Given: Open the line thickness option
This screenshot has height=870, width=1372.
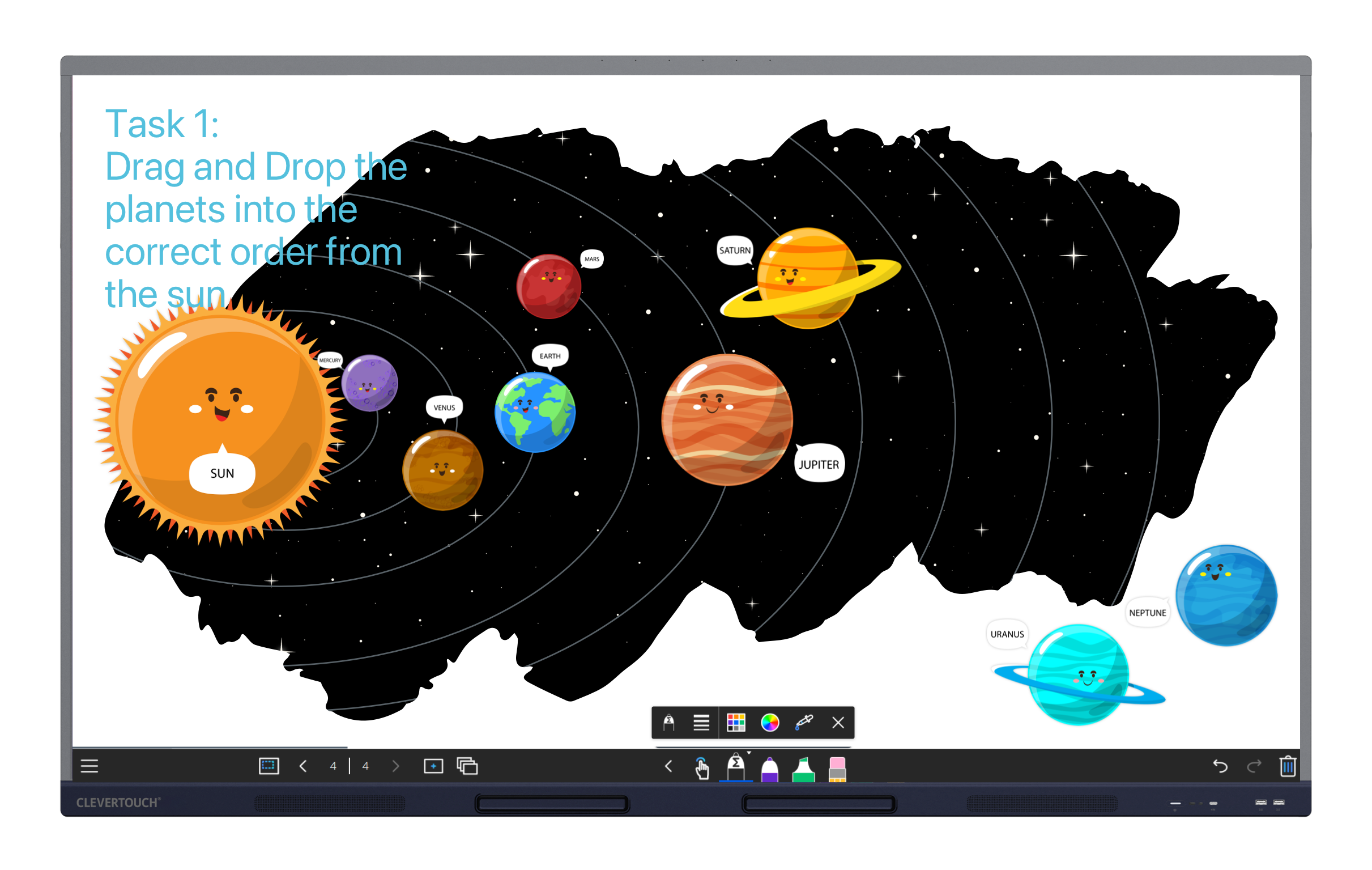Looking at the screenshot, I should coord(701,722).
